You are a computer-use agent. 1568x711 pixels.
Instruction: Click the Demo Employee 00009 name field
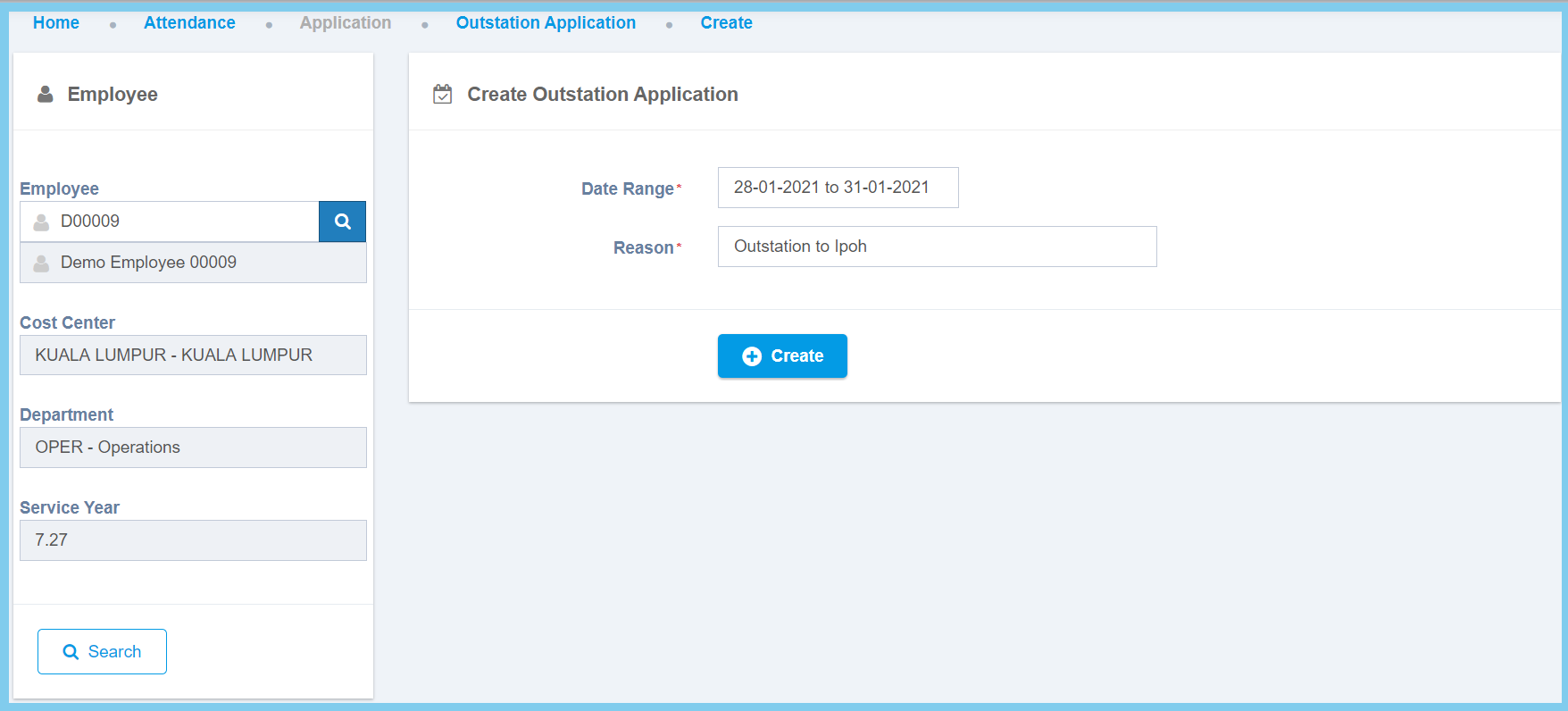(x=205, y=263)
